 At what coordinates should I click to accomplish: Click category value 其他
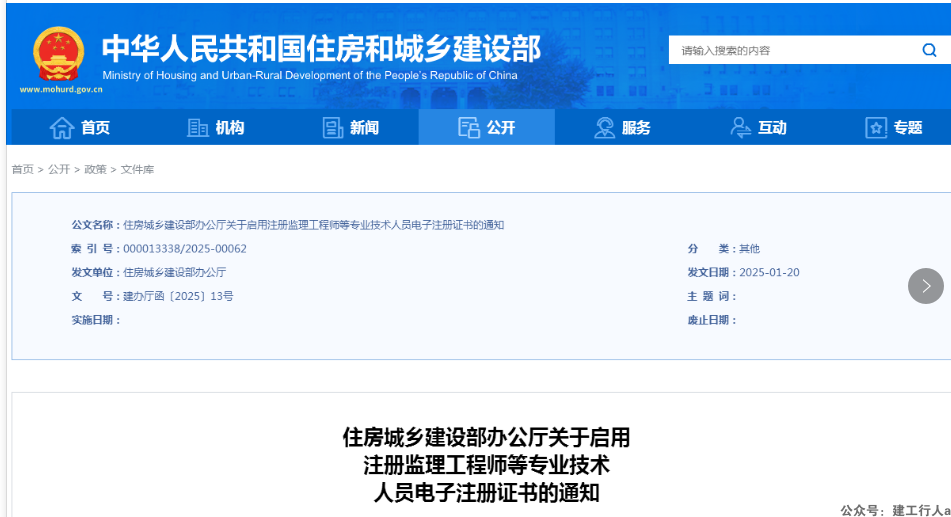749,249
